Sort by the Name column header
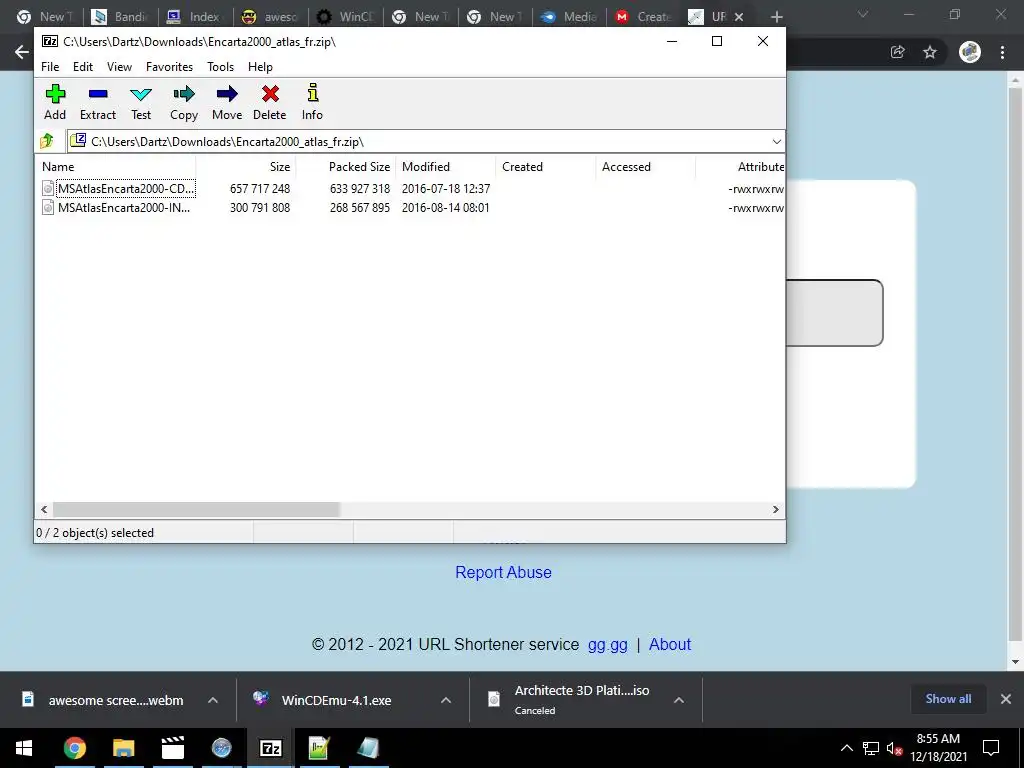The image size is (1024, 768). [x=117, y=167]
